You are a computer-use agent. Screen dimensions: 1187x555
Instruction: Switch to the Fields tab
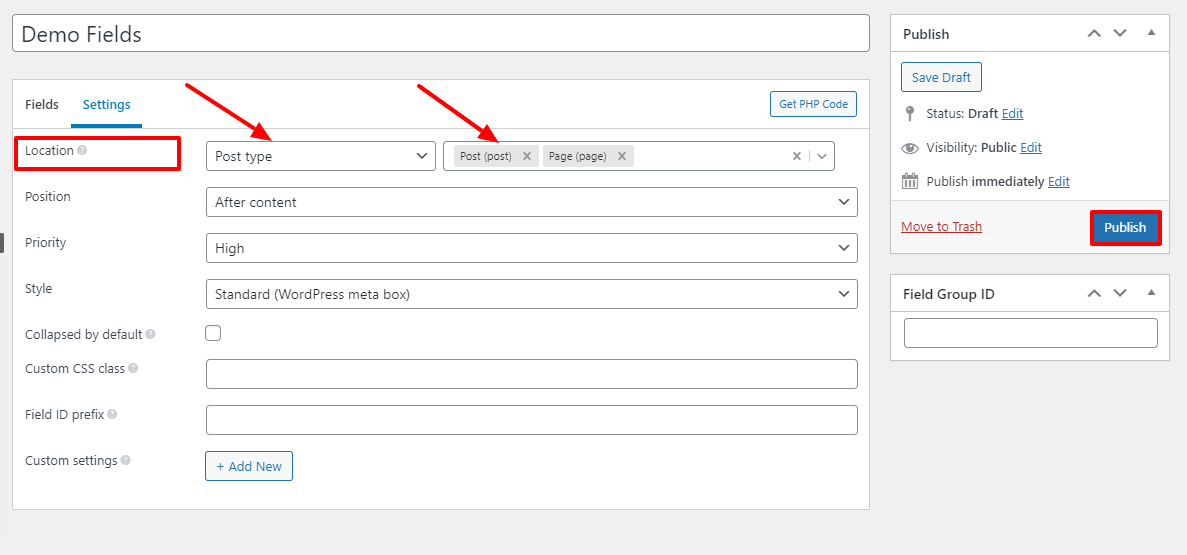point(42,104)
